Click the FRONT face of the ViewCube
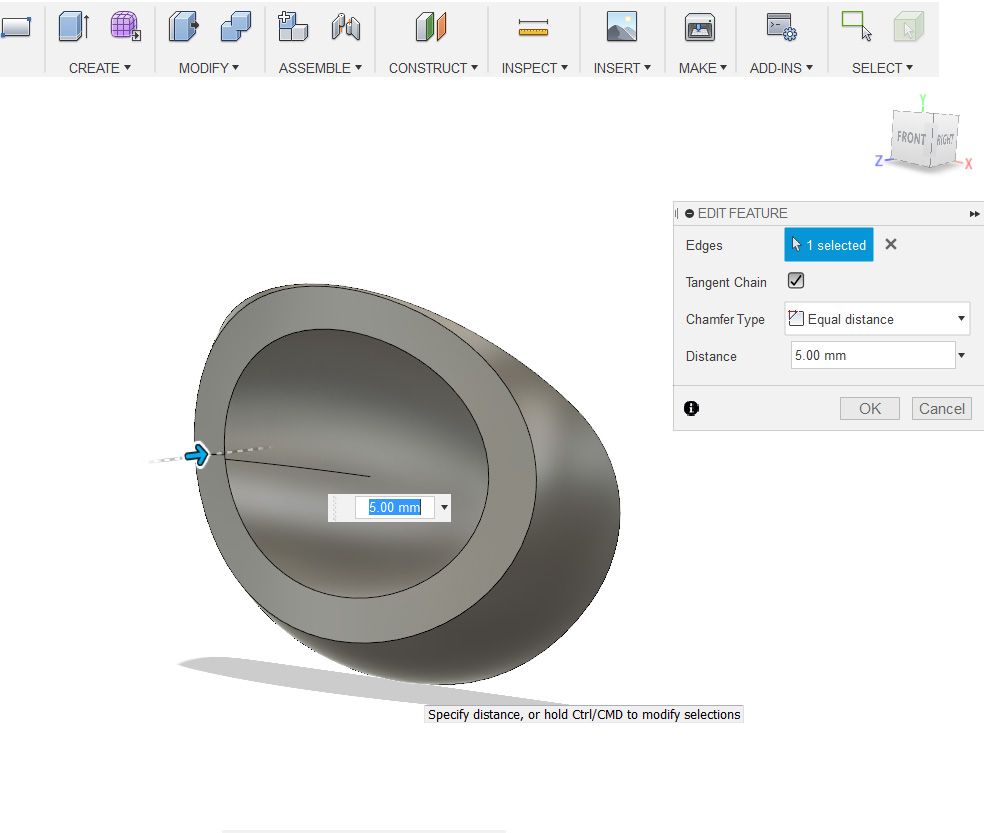The width and height of the screenshot is (984, 833). tap(910, 138)
